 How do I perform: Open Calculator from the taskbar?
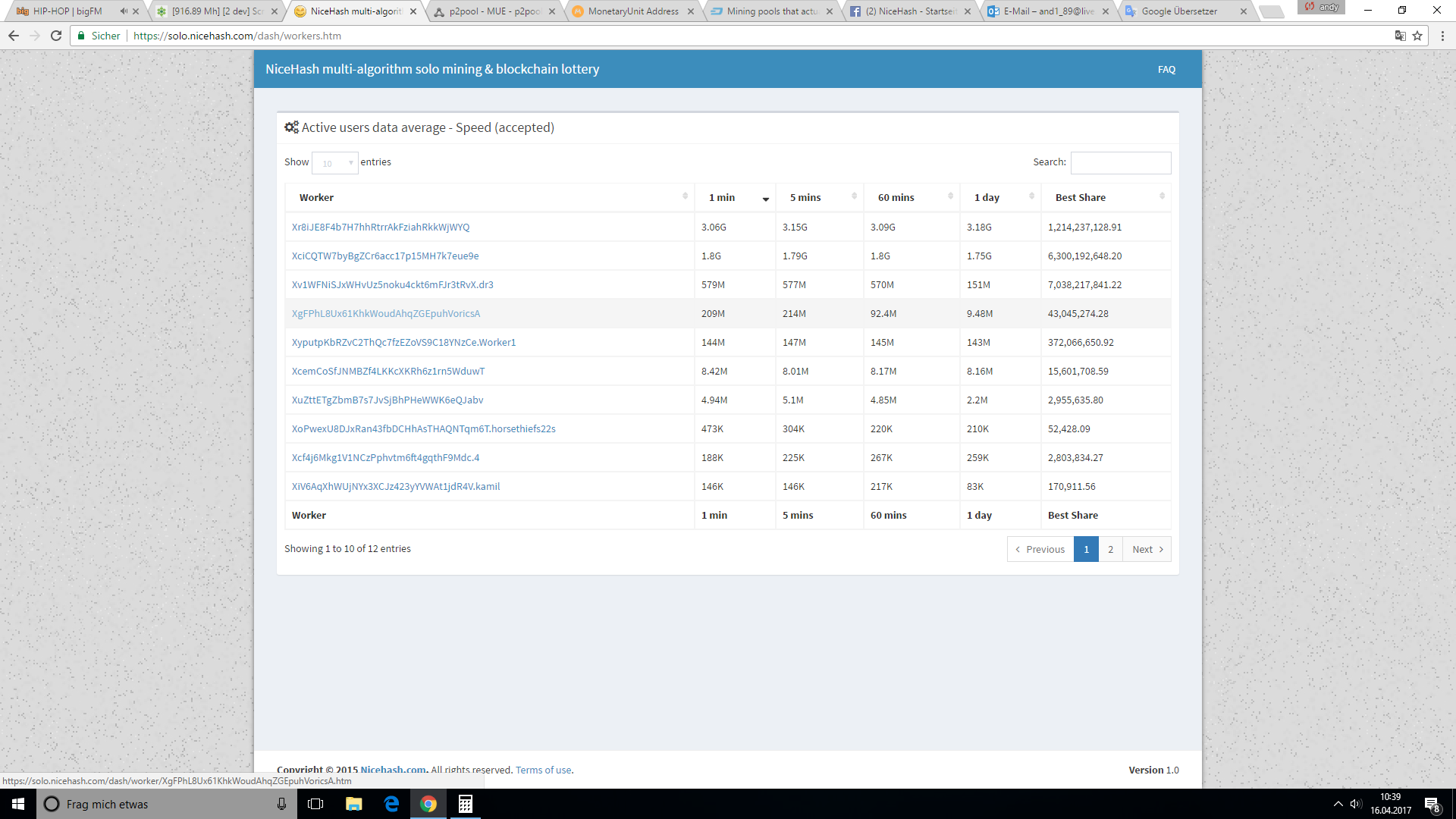pos(466,804)
